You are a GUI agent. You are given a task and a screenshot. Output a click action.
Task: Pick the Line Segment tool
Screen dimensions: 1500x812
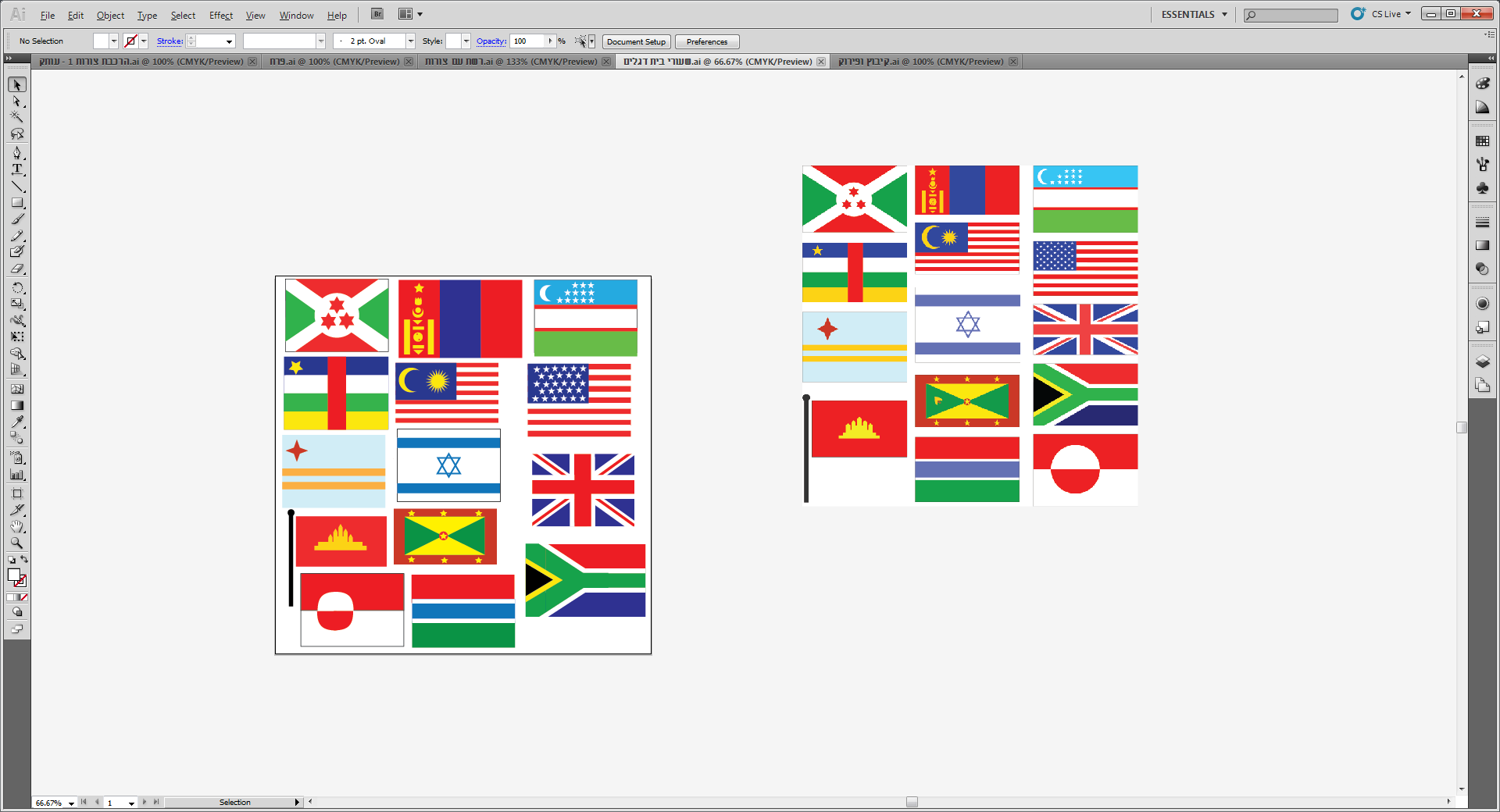(x=17, y=186)
